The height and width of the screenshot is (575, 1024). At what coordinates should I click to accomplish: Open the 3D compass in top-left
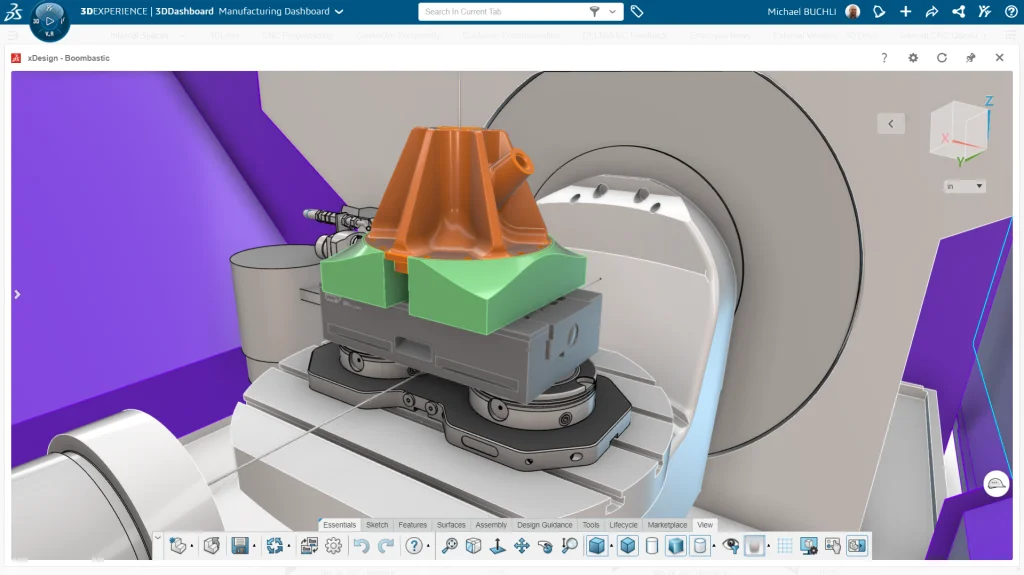pyautogui.click(x=50, y=20)
